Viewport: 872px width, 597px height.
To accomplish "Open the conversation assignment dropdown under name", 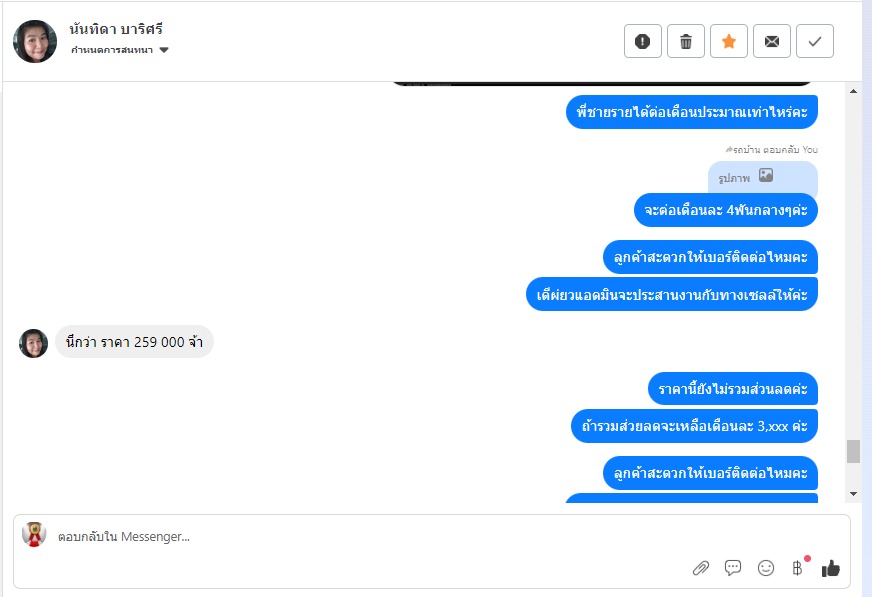I will coord(120,50).
